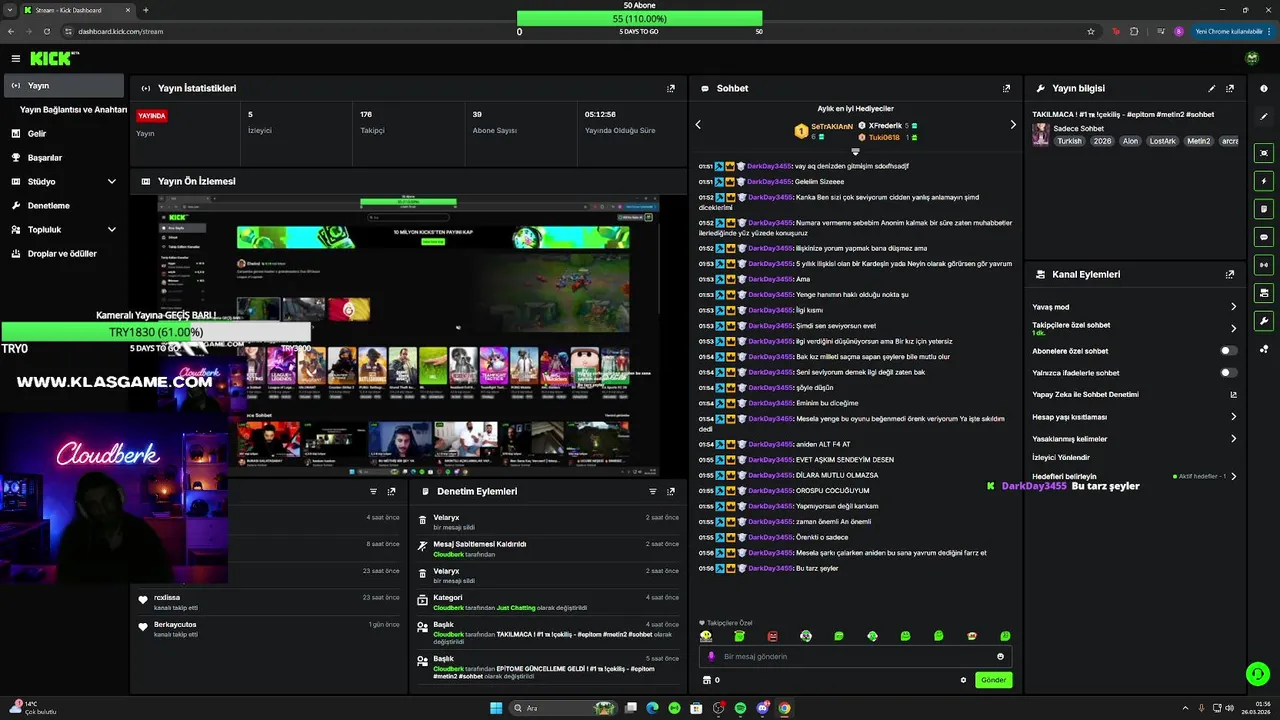Screen dimensions: 1280x720
Task: Pop out the Yayın bilgisi panel
Action: coord(1230,88)
